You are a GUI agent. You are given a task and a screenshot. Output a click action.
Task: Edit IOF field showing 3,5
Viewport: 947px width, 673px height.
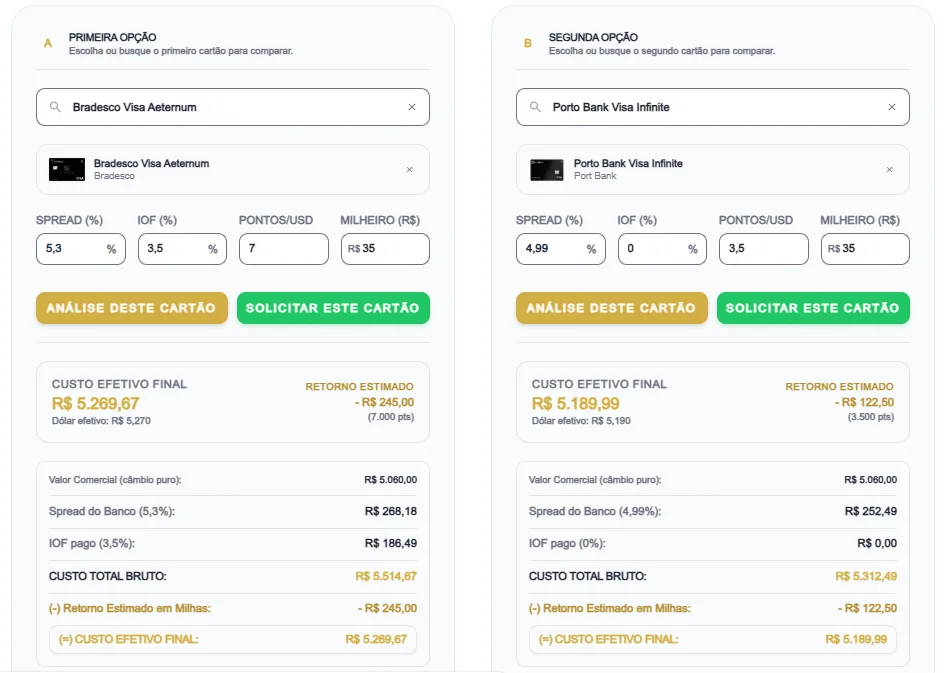click(x=182, y=249)
